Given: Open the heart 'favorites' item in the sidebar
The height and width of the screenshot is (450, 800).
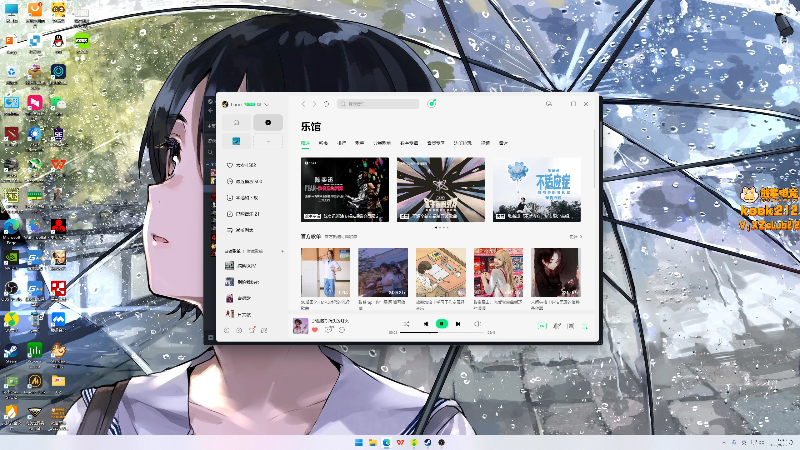Looking at the screenshot, I should 242,165.
